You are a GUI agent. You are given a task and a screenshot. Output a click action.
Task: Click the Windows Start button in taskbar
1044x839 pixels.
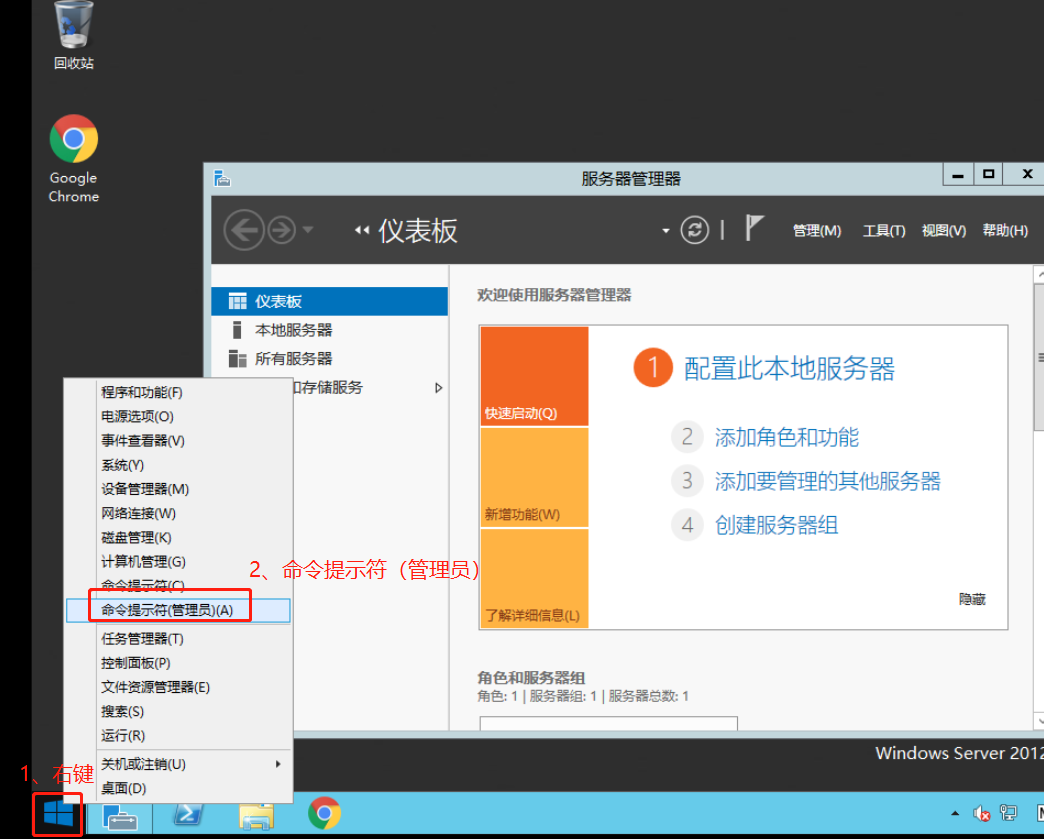pos(58,814)
